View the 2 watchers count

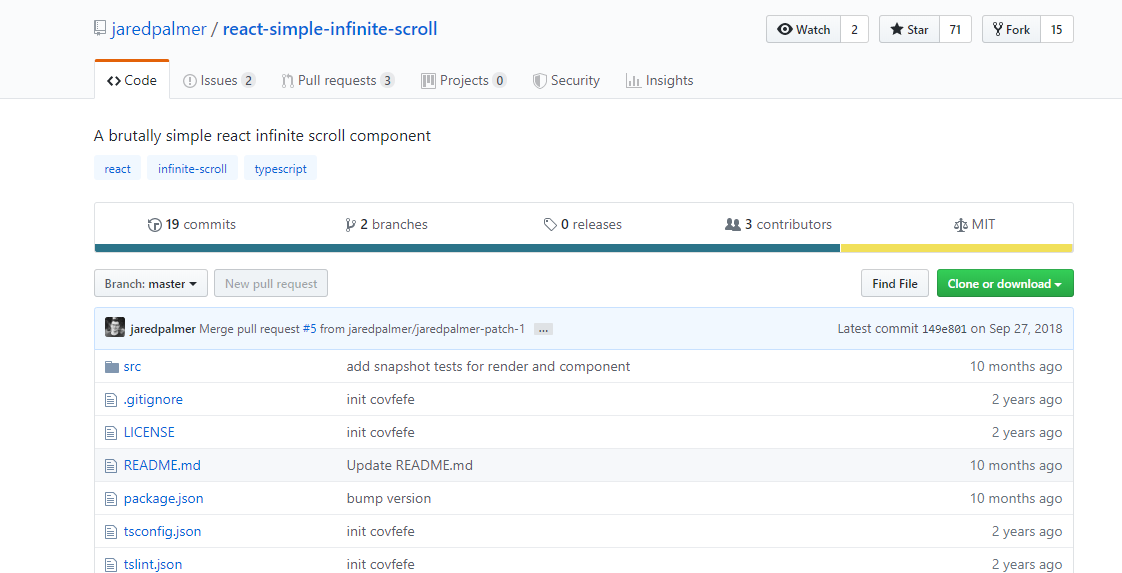854,29
